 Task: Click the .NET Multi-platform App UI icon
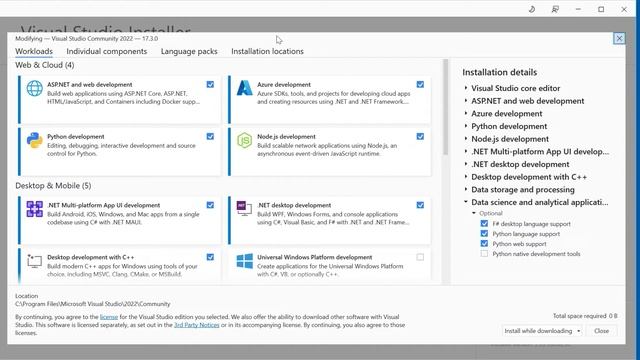click(x=35, y=209)
